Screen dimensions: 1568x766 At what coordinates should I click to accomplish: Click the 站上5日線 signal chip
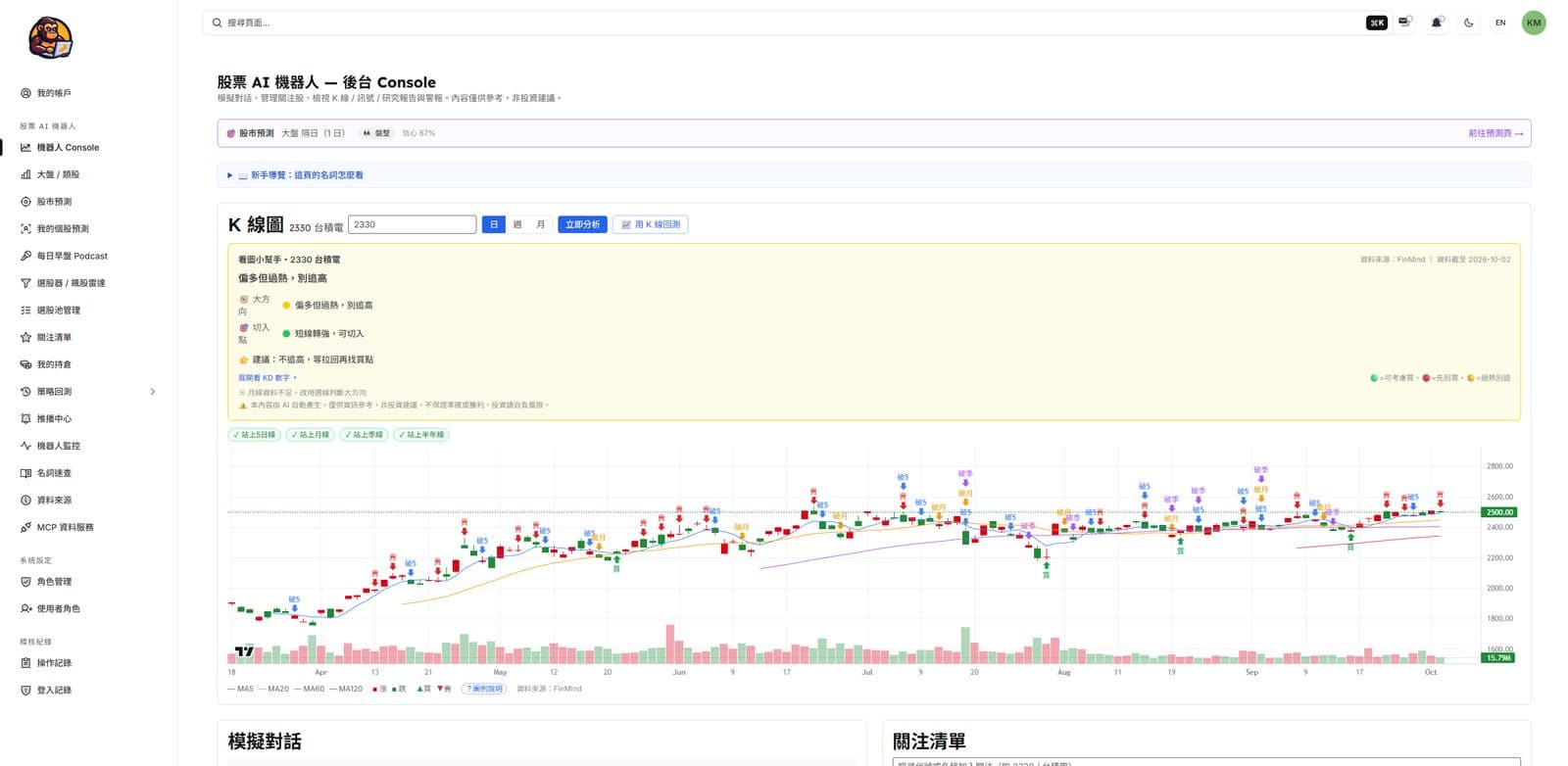point(254,435)
